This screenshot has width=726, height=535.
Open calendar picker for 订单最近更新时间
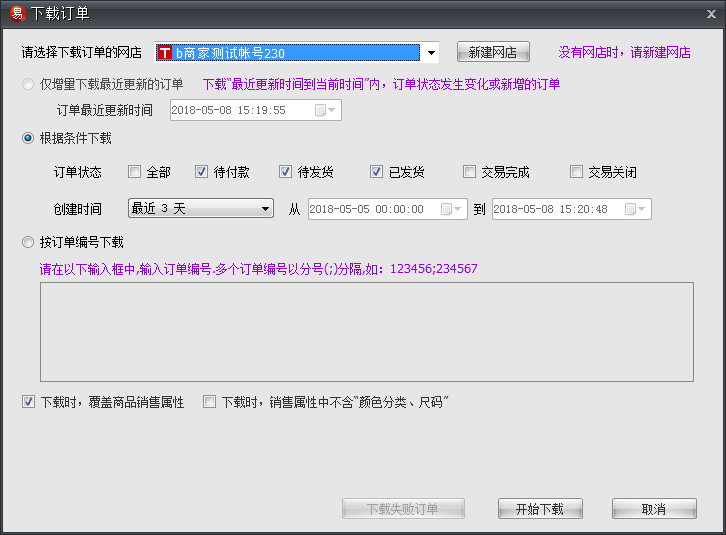point(325,110)
